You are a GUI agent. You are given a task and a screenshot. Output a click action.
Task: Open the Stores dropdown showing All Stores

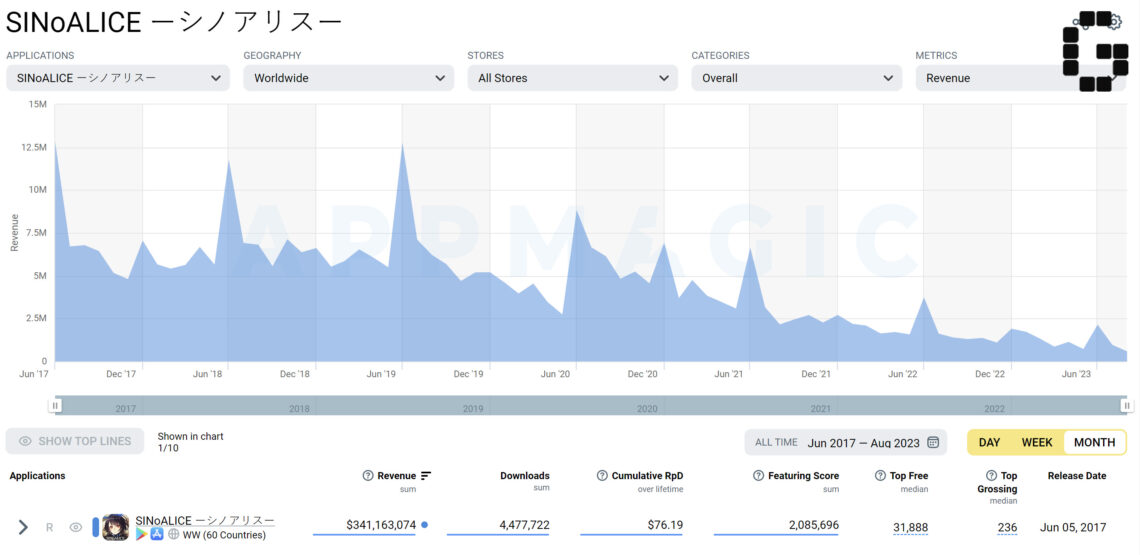click(x=573, y=78)
